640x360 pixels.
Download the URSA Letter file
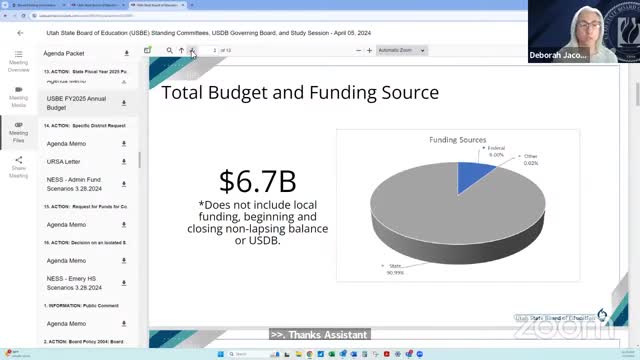[x=124, y=162]
